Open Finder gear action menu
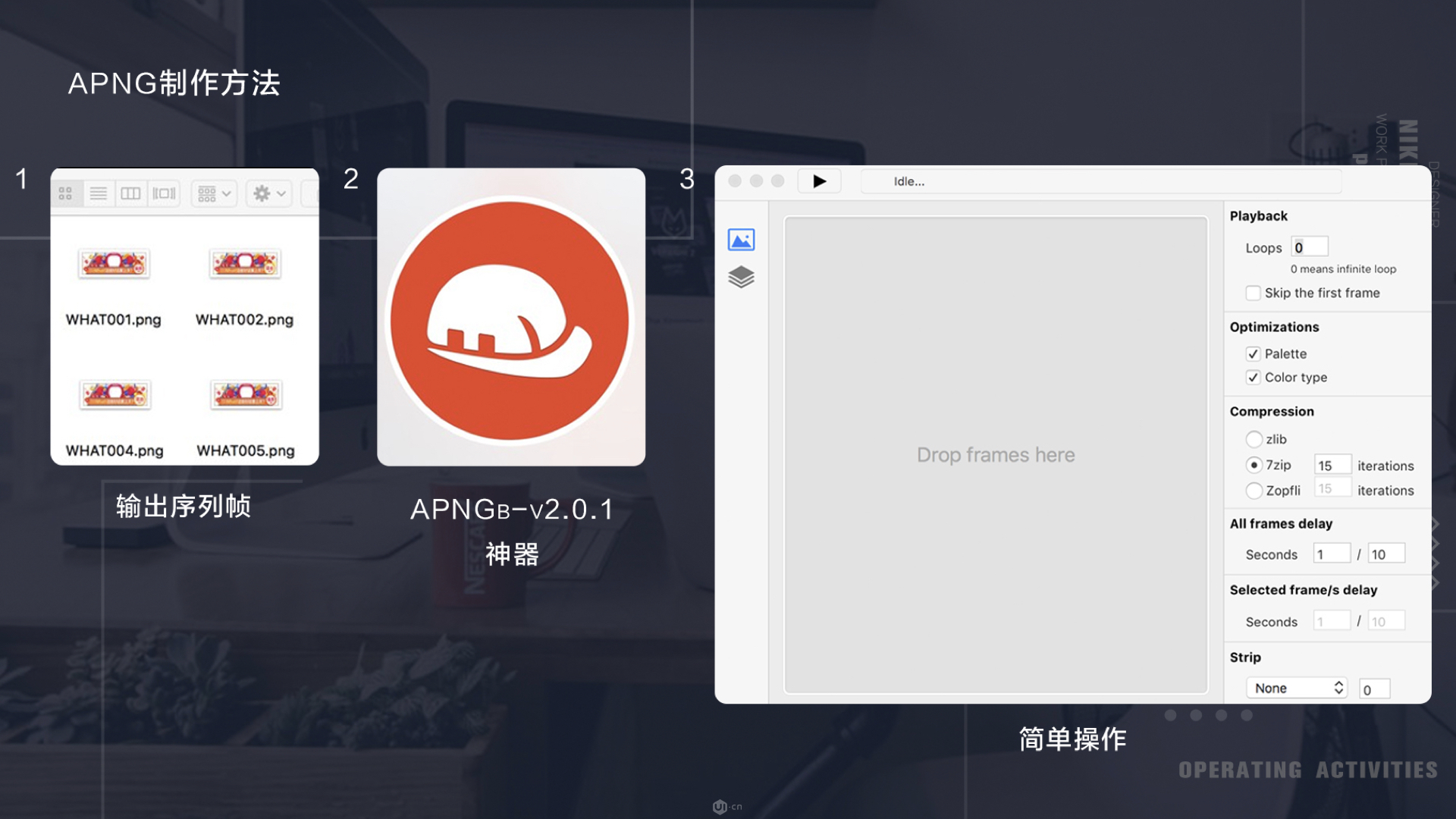Screen dimensions: 1456x819 pos(269,193)
